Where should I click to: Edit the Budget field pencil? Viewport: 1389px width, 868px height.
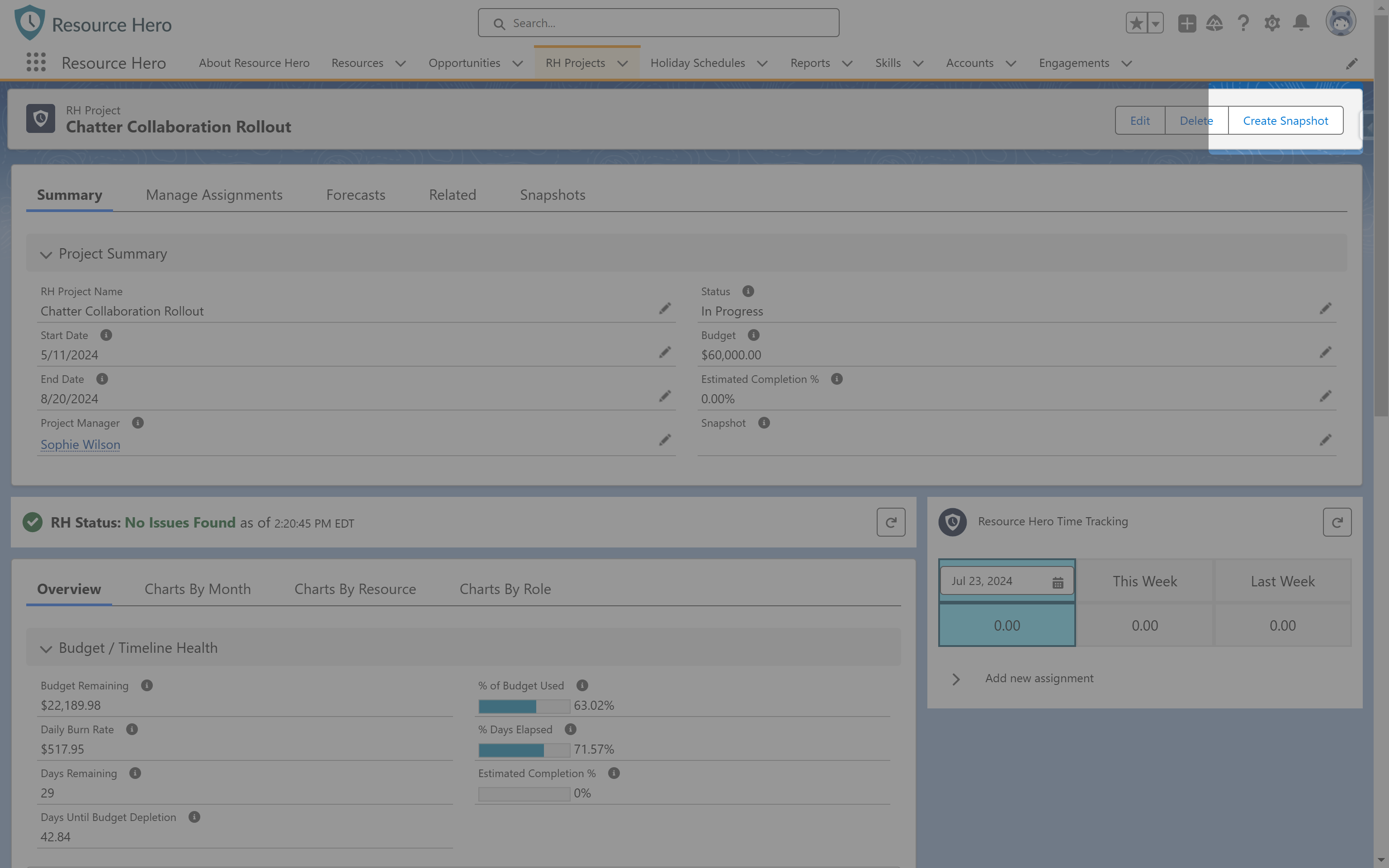(1325, 353)
